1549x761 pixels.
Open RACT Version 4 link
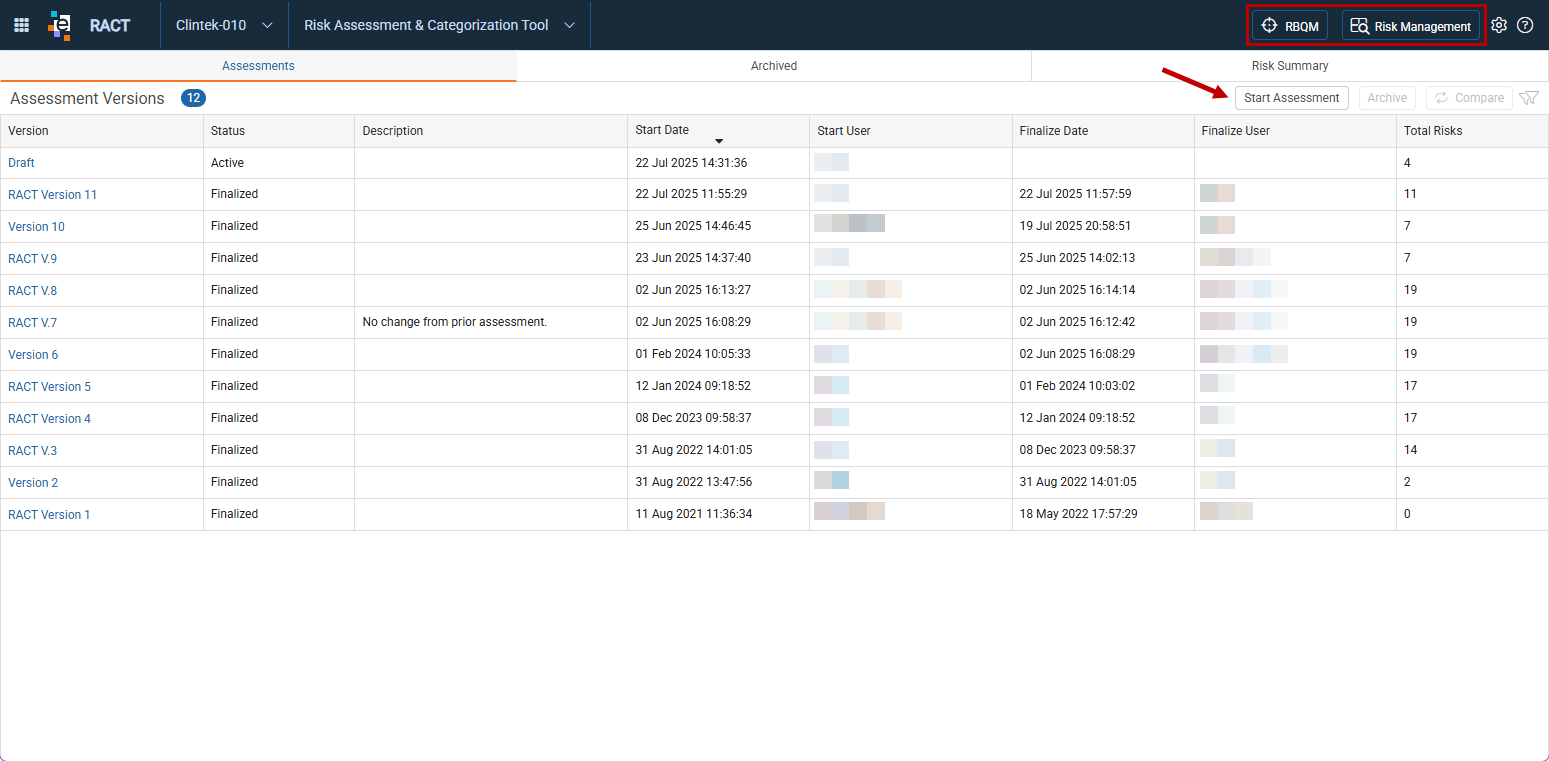pos(49,419)
